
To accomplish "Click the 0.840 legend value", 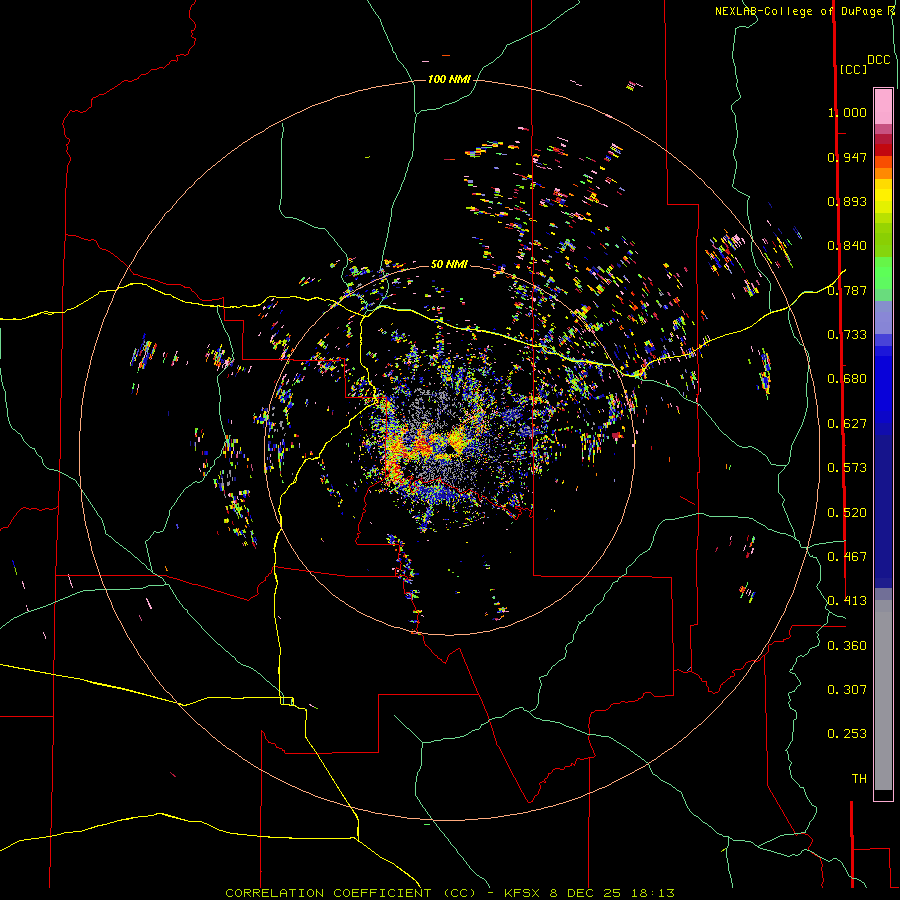I will point(847,246).
